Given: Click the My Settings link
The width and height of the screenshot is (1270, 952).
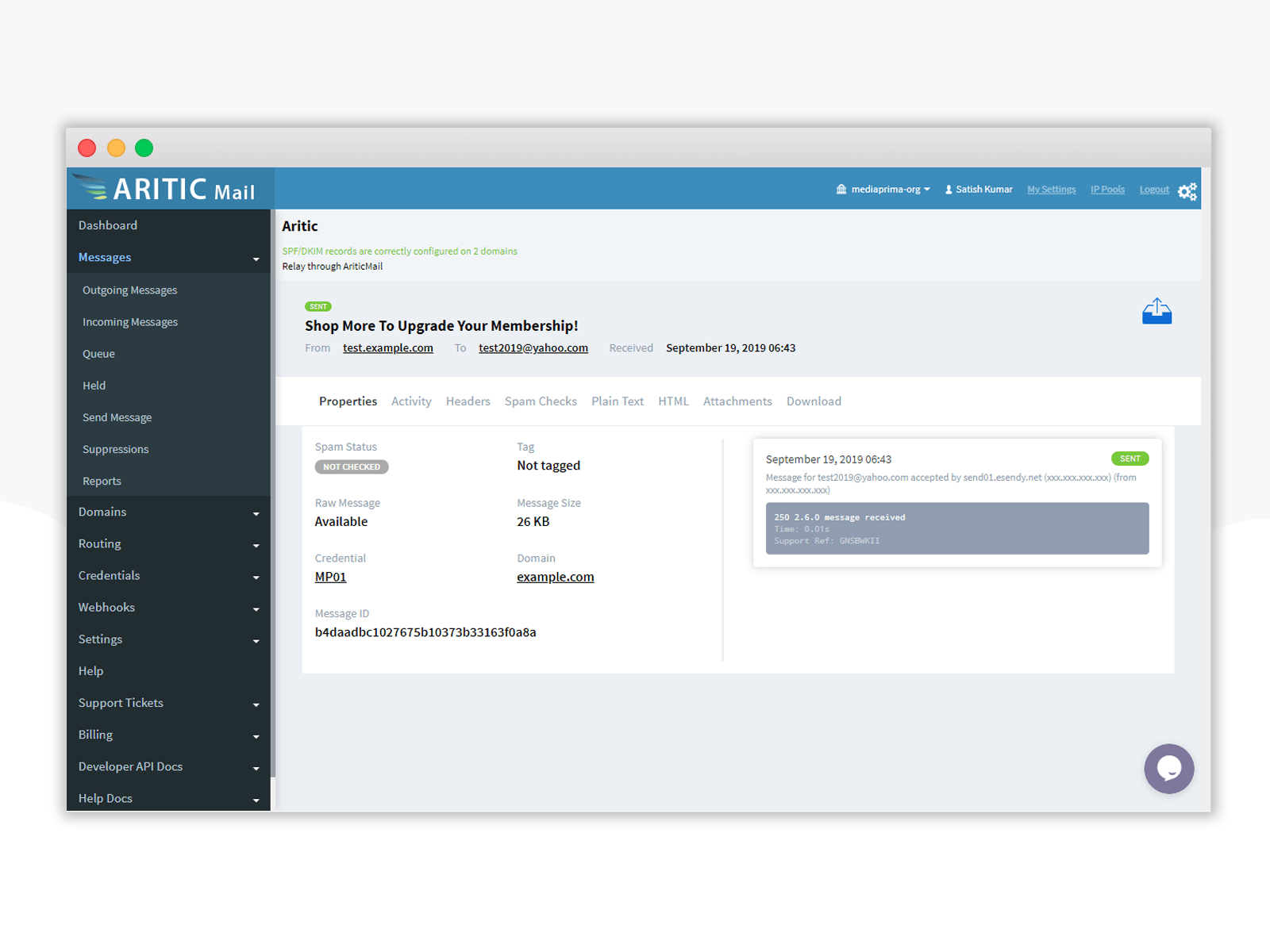Looking at the screenshot, I should click(x=1051, y=190).
